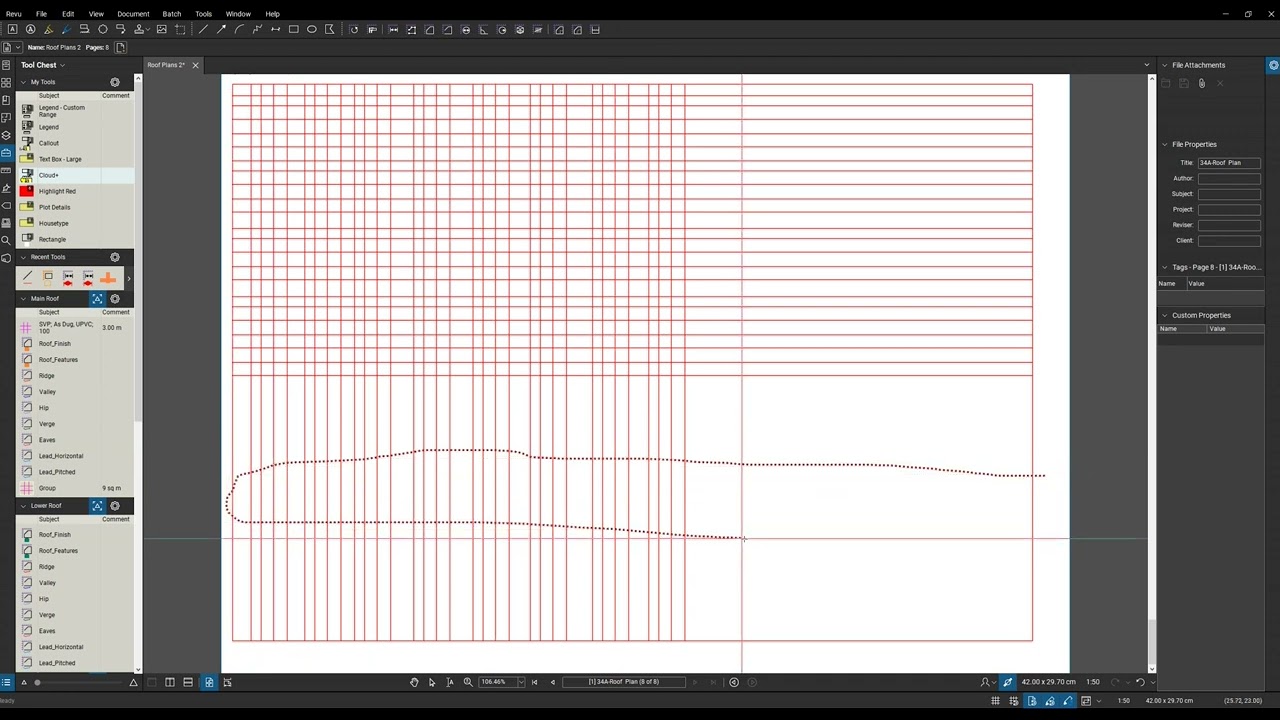
Task: Collapse the Custom Properties section
Action: 1164,315
